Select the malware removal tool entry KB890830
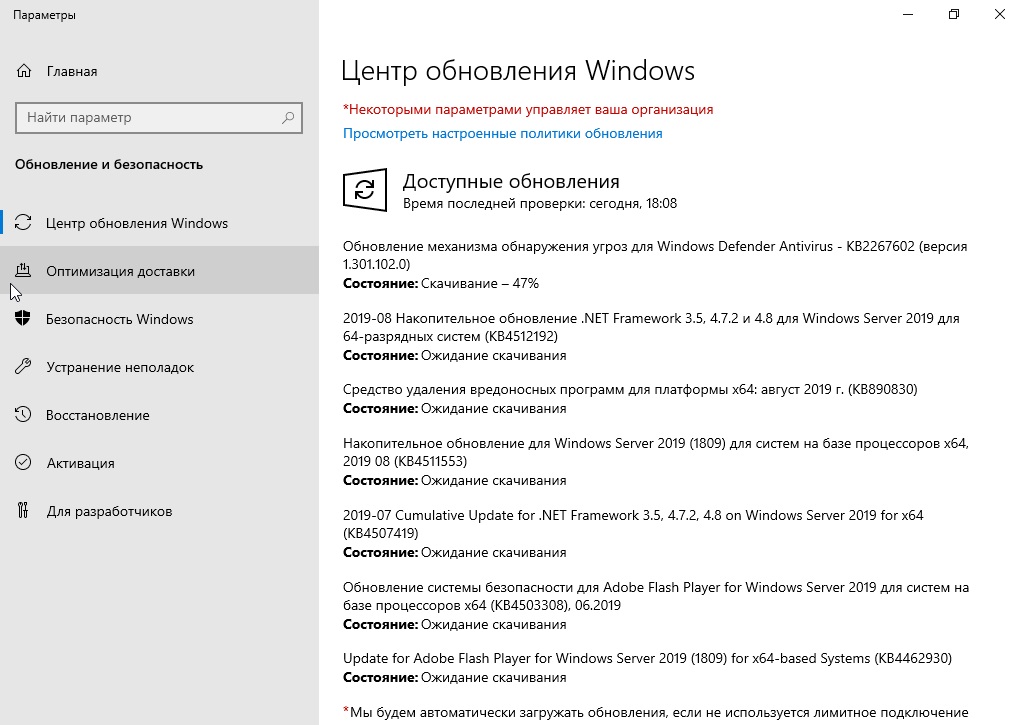Image resolution: width=1018 pixels, height=725 pixels. click(630, 389)
